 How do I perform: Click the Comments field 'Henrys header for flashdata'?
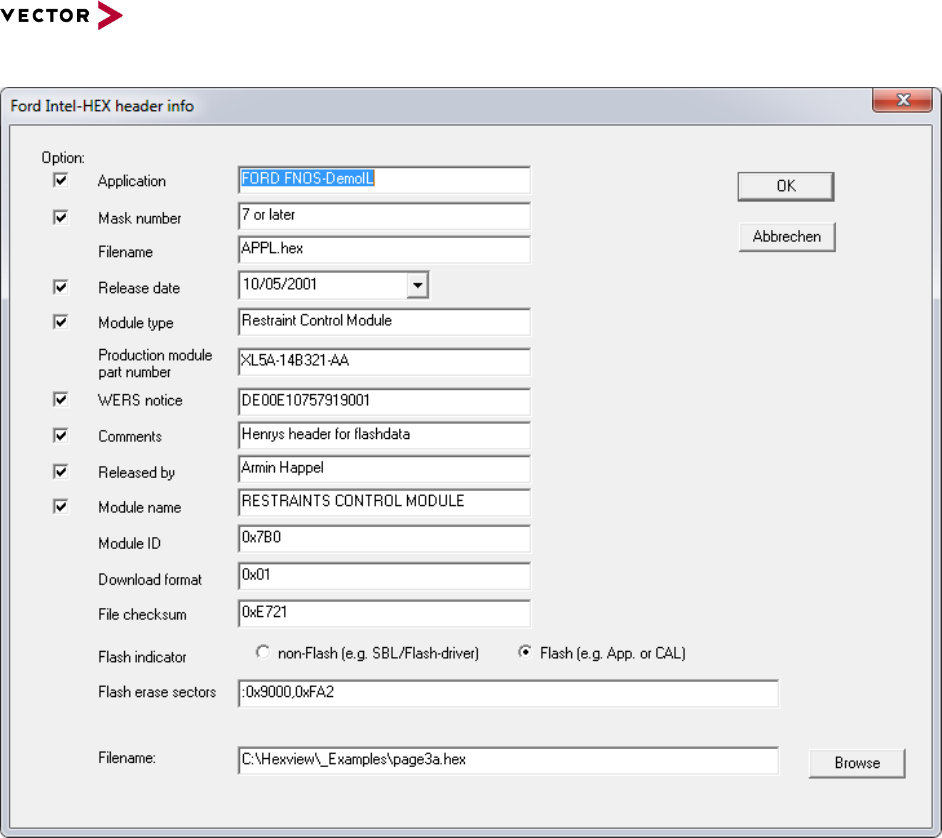click(384, 436)
